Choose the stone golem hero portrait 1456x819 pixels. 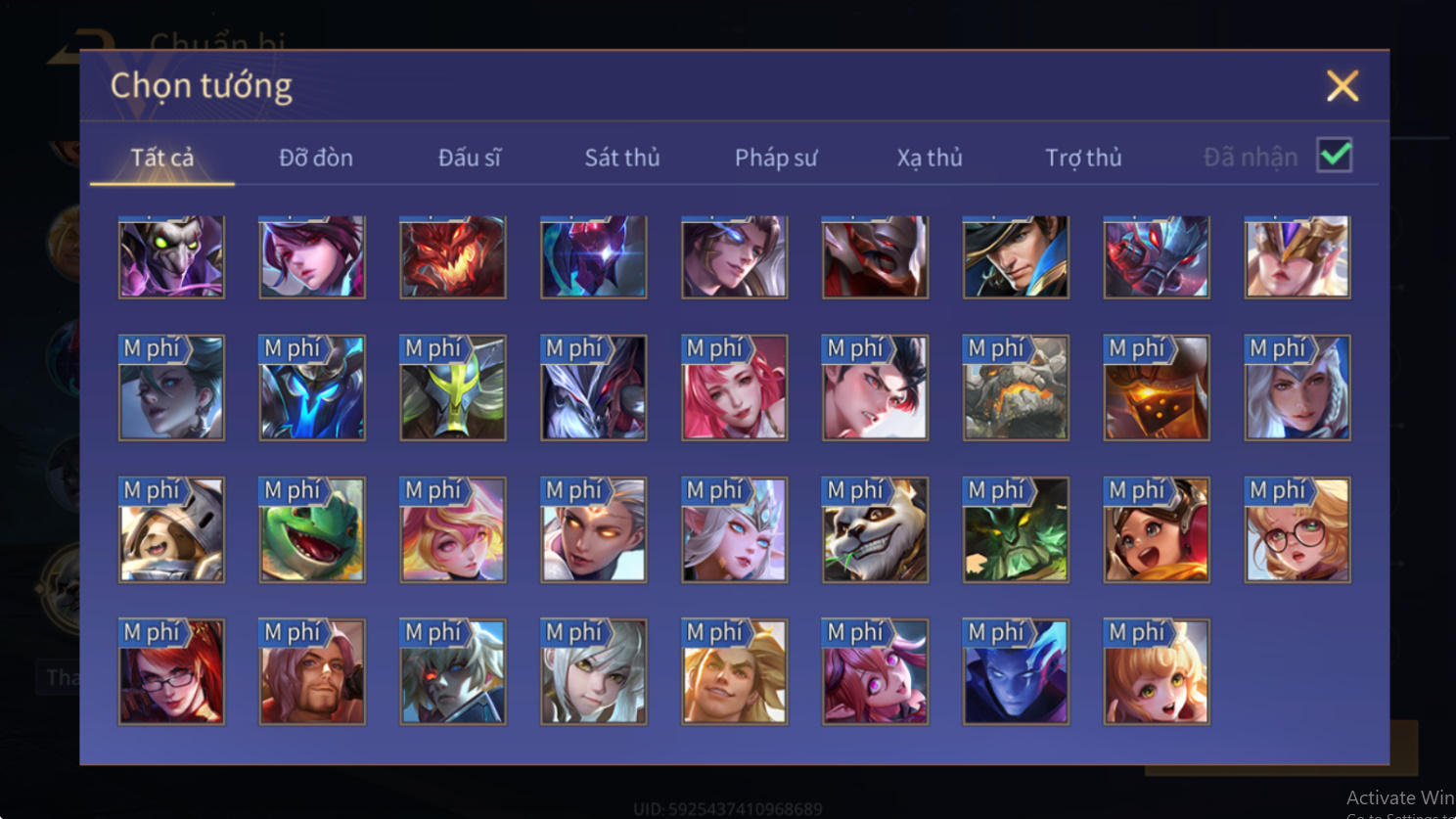click(1016, 387)
